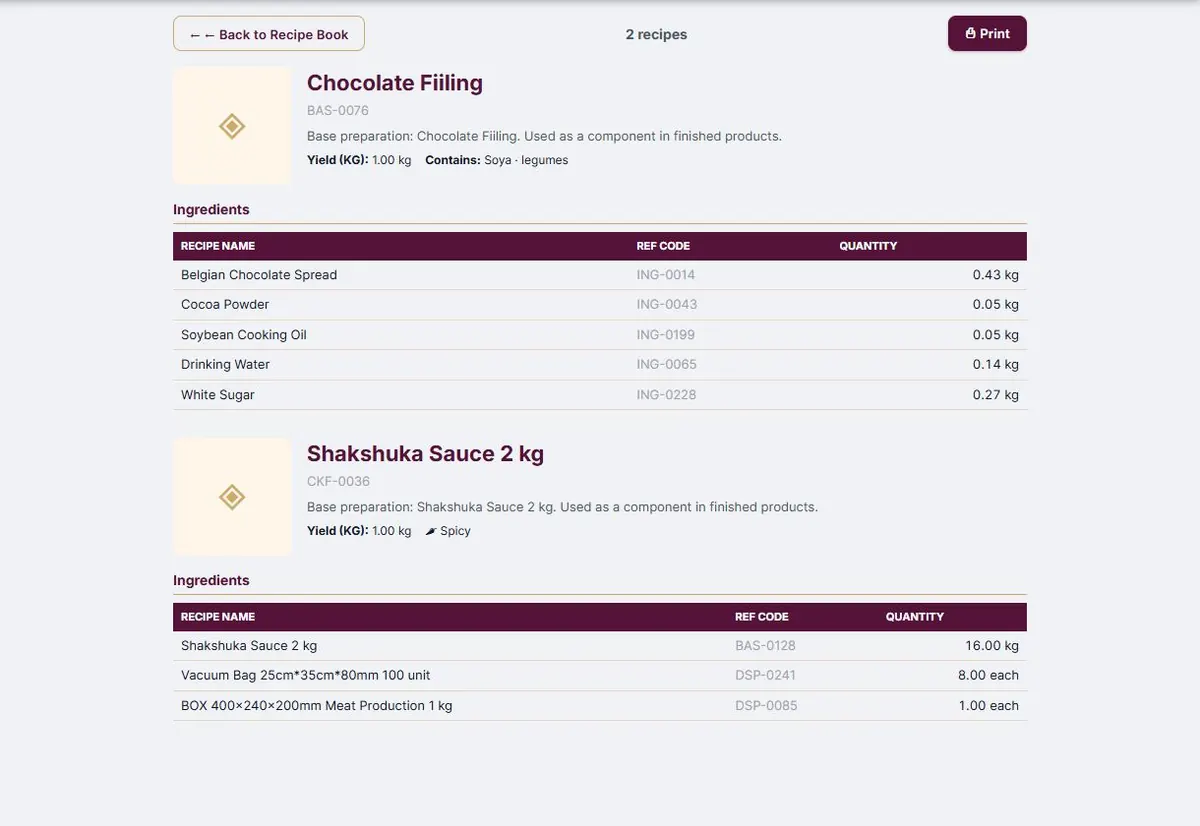Select the BOX 400×240×200mm Meat Production row

(600, 706)
